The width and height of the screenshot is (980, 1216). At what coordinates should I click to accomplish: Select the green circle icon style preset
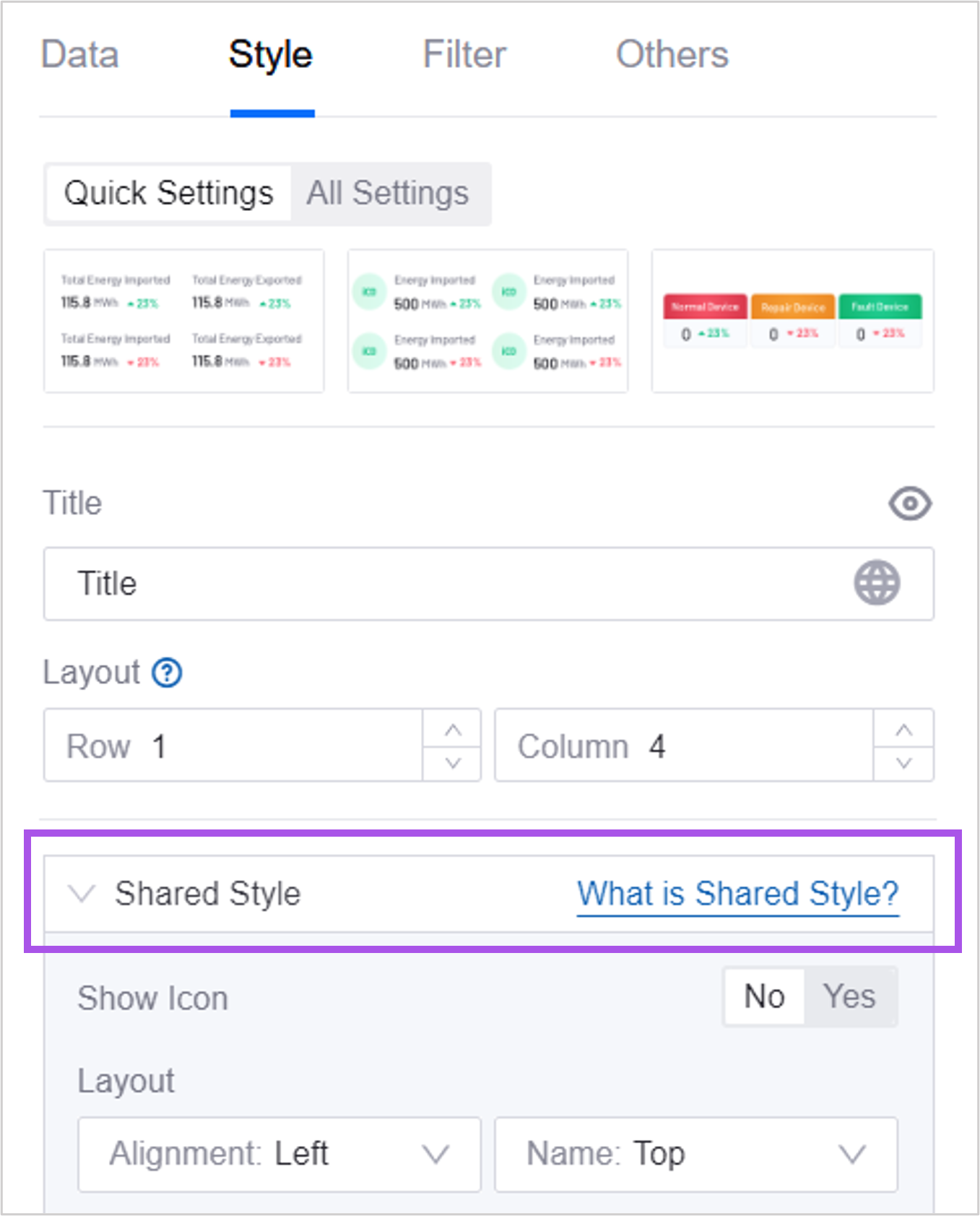487,321
